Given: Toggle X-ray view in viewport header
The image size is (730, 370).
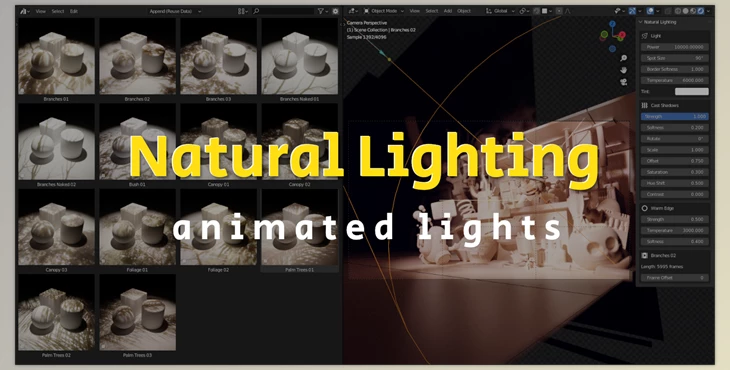Looking at the screenshot, I should (668, 11).
